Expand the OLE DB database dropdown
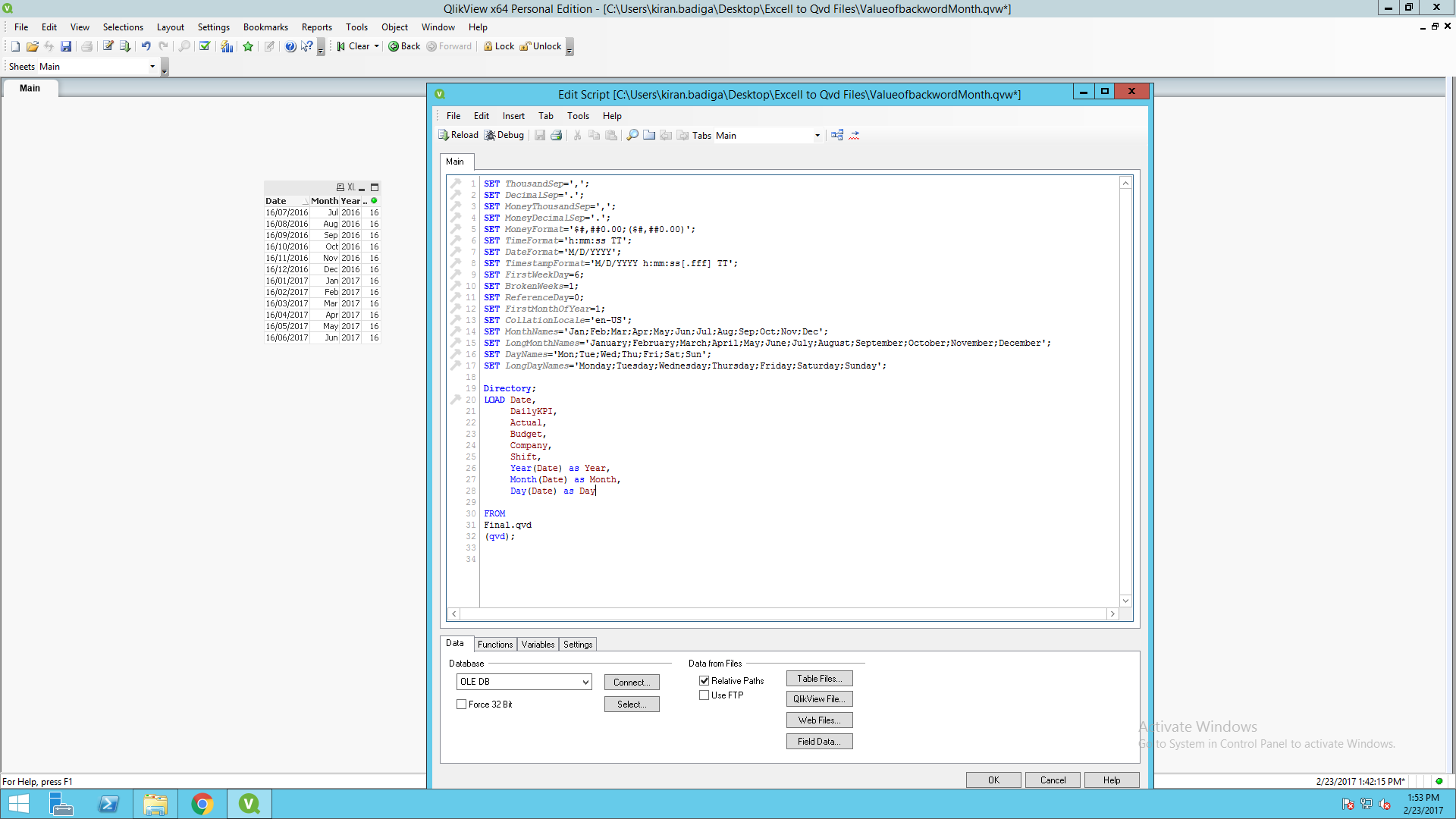Viewport: 1456px width, 819px height. pyautogui.click(x=585, y=682)
